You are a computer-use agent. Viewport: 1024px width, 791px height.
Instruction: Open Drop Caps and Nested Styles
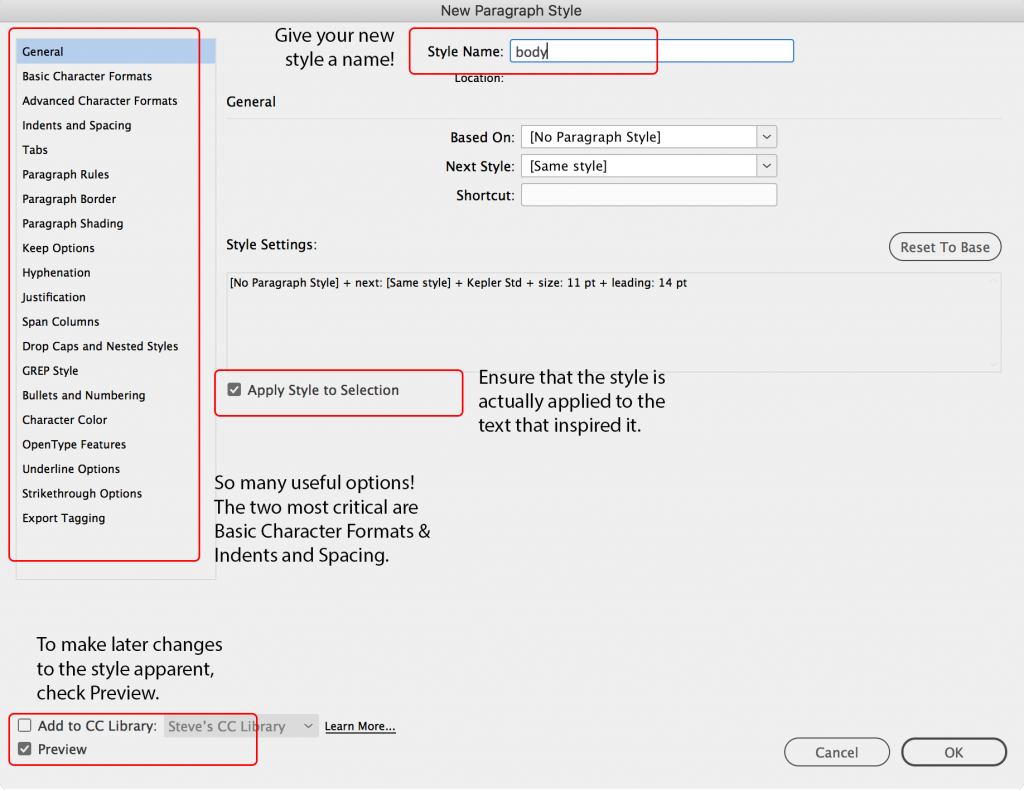click(100, 346)
